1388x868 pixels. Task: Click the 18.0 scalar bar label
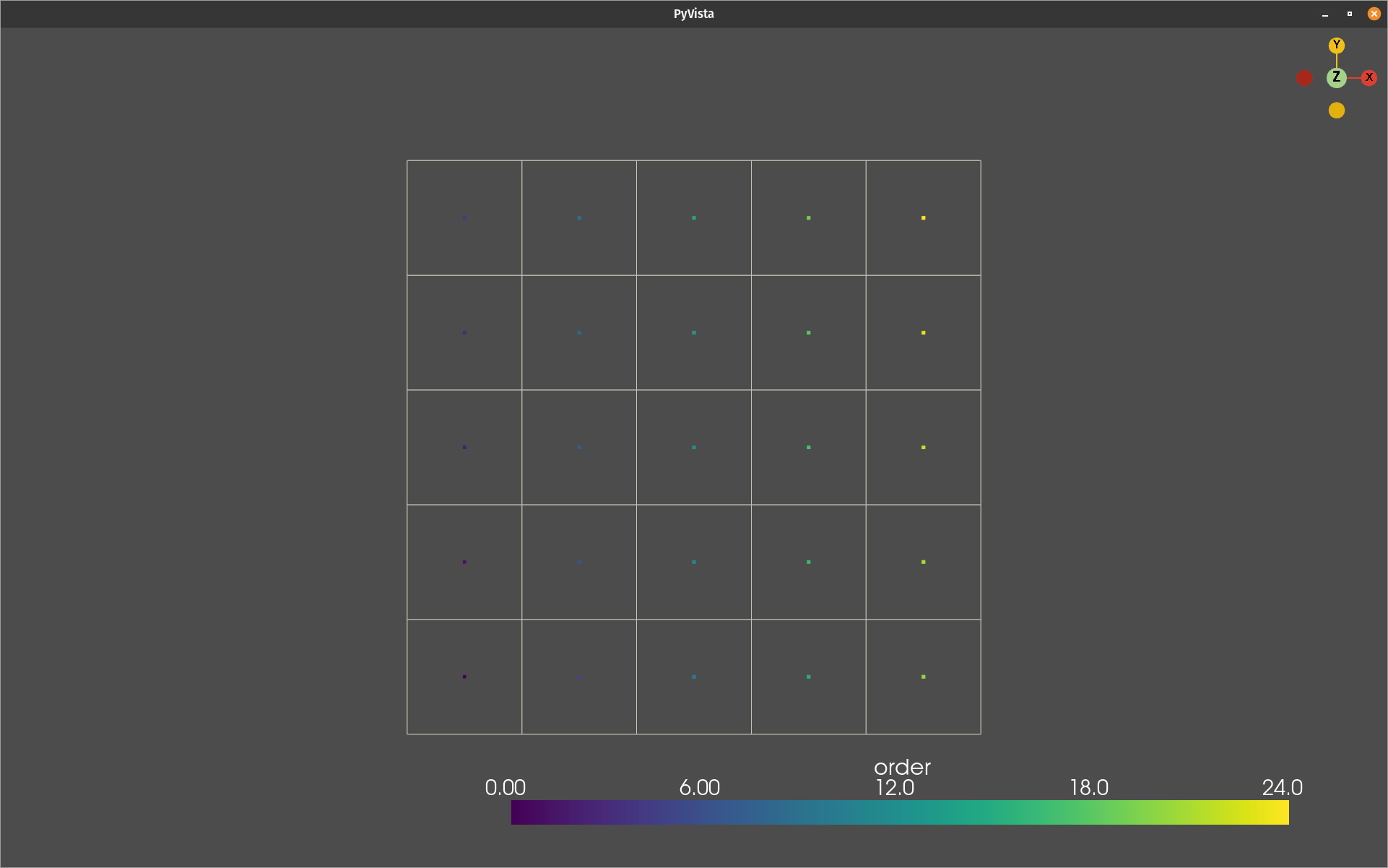pyautogui.click(x=1089, y=787)
